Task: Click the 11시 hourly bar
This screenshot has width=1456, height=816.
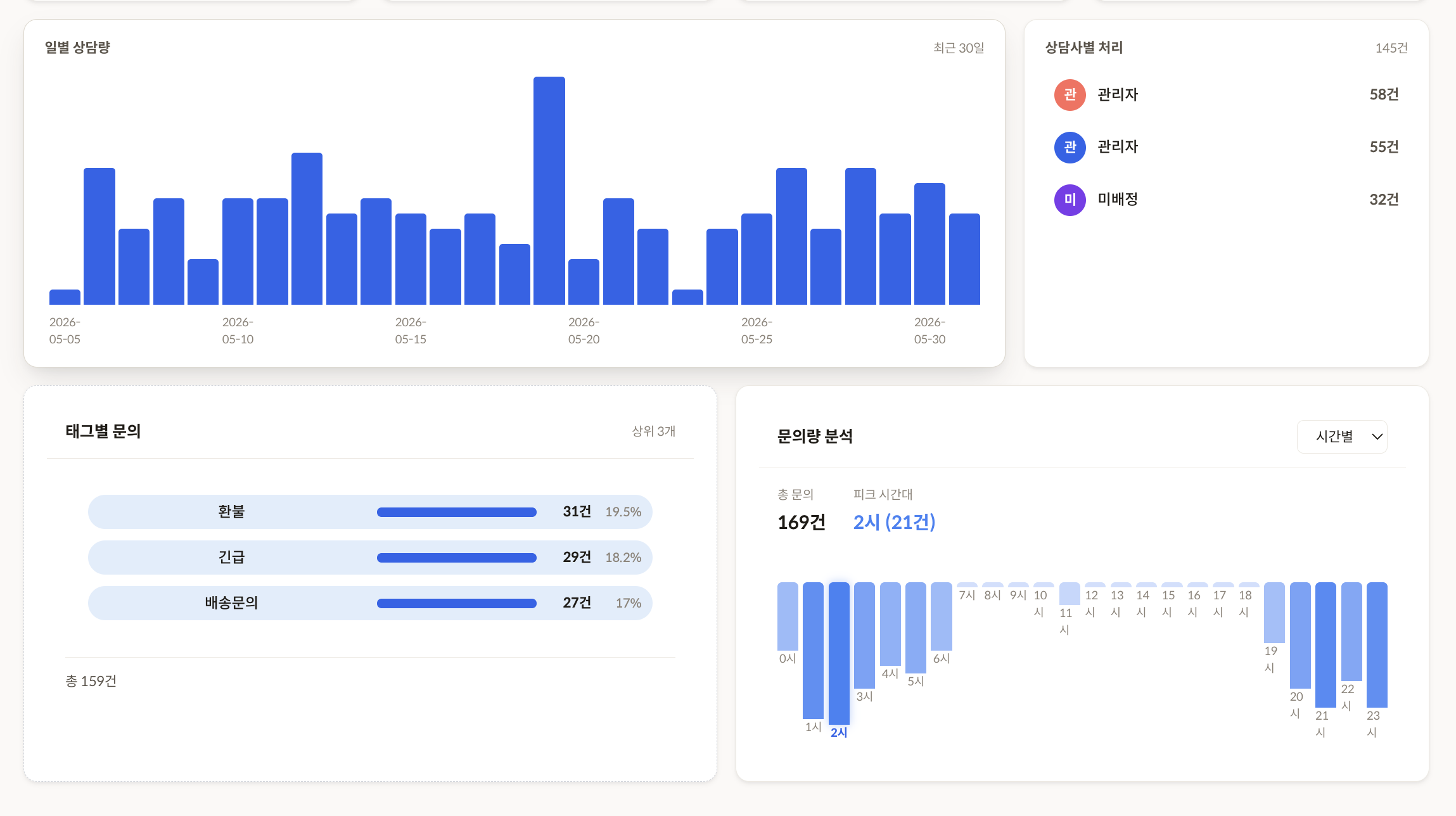Action: pyautogui.click(x=1070, y=594)
